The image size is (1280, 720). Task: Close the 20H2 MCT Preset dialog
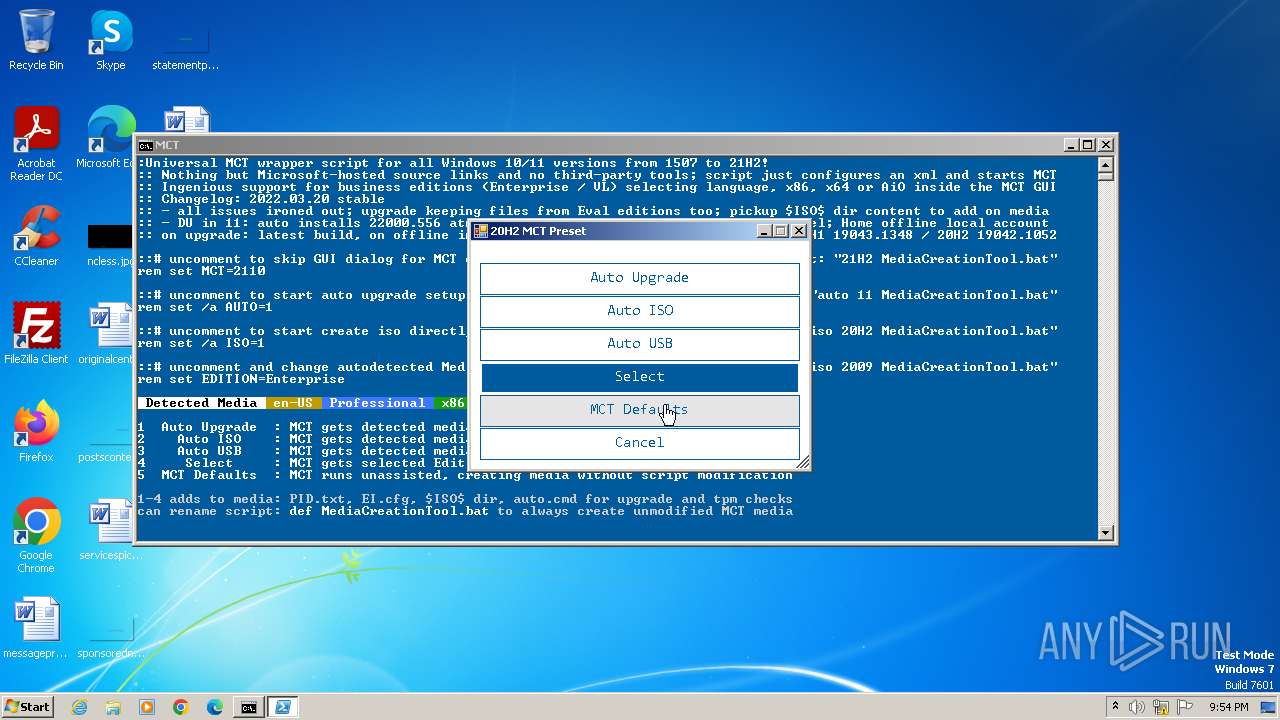798,231
